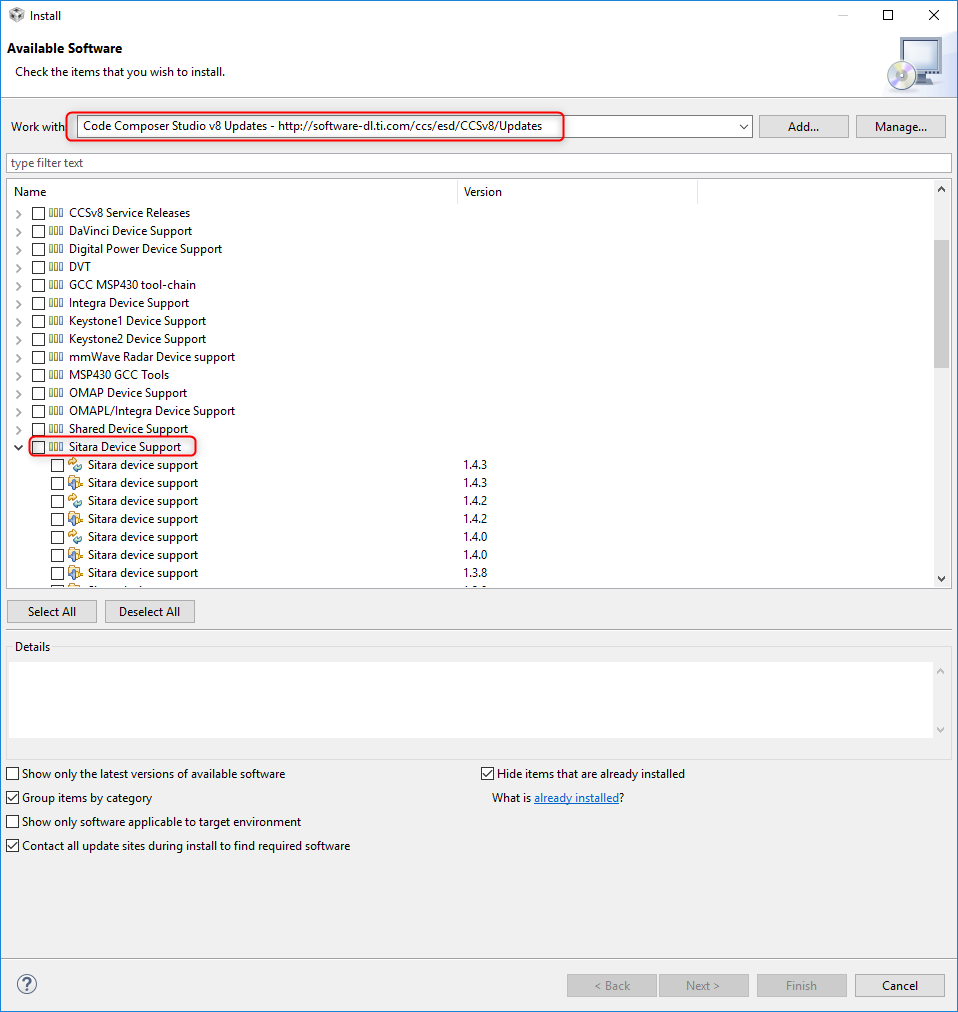This screenshot has height=1012, width=958.
Task: Click the software list scroll down arrow
Action: click(x=941, y=578)
